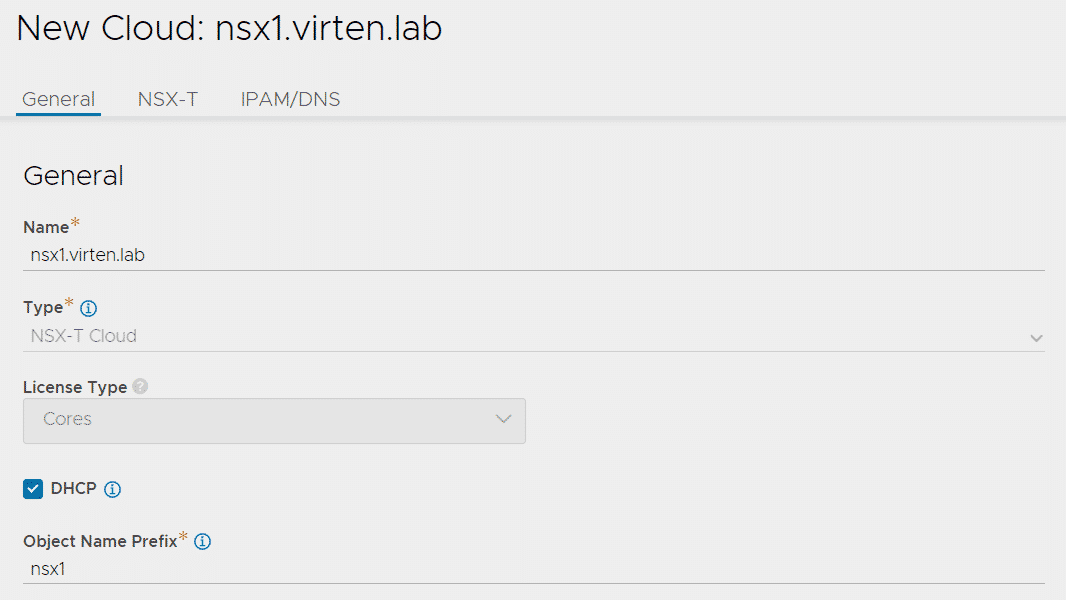
Task: Click the License Type help question icon
Action: (x=140, y=387)
